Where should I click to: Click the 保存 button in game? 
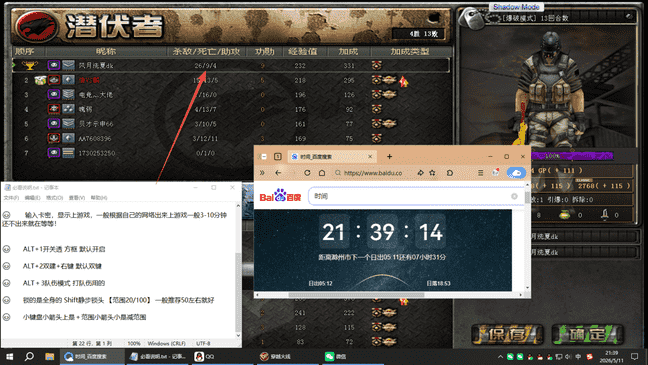(x=507, y=334)
